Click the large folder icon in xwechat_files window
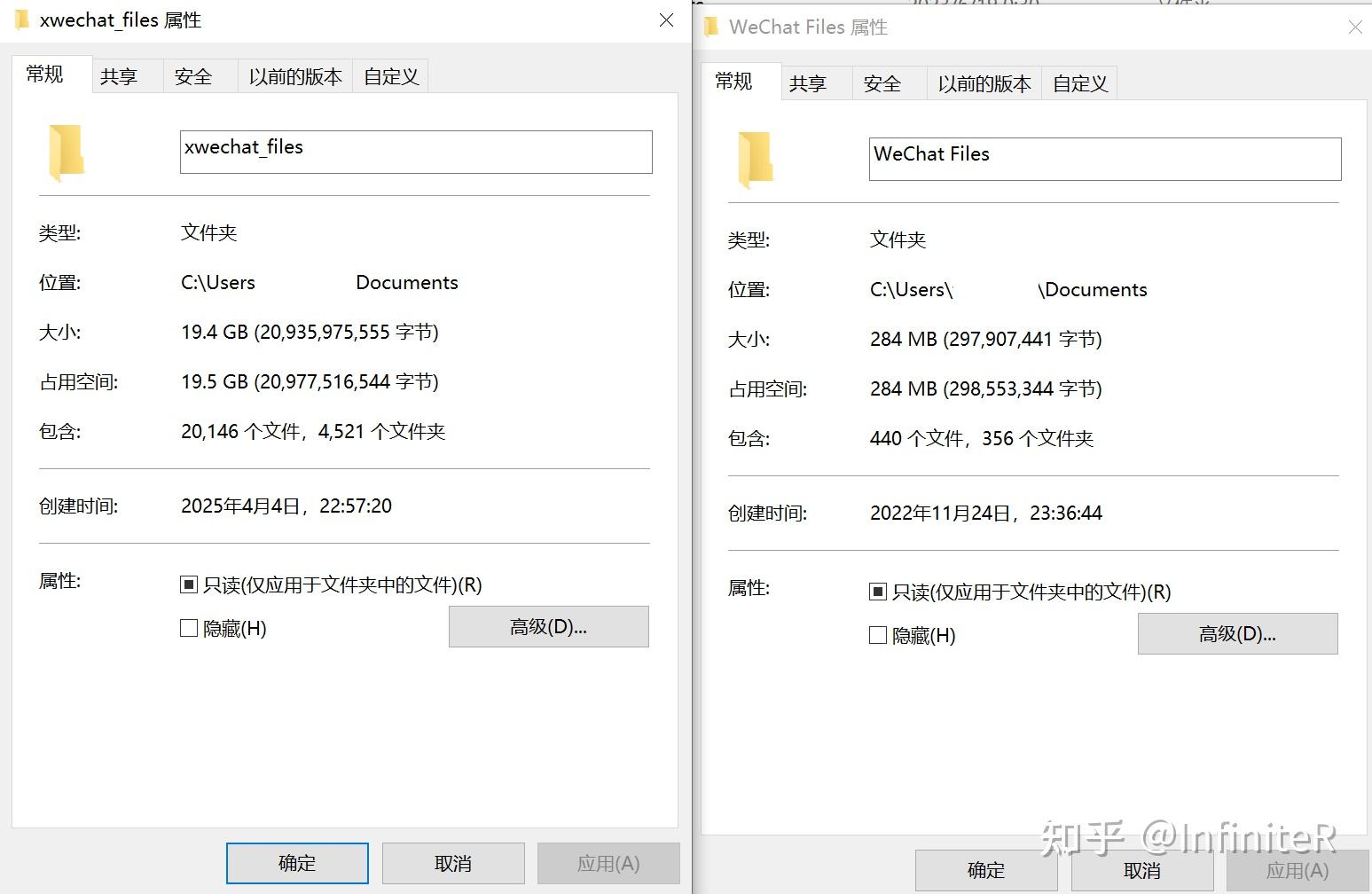The width and height of the screenshot is (1372, 894). click(x=67, y=153)
